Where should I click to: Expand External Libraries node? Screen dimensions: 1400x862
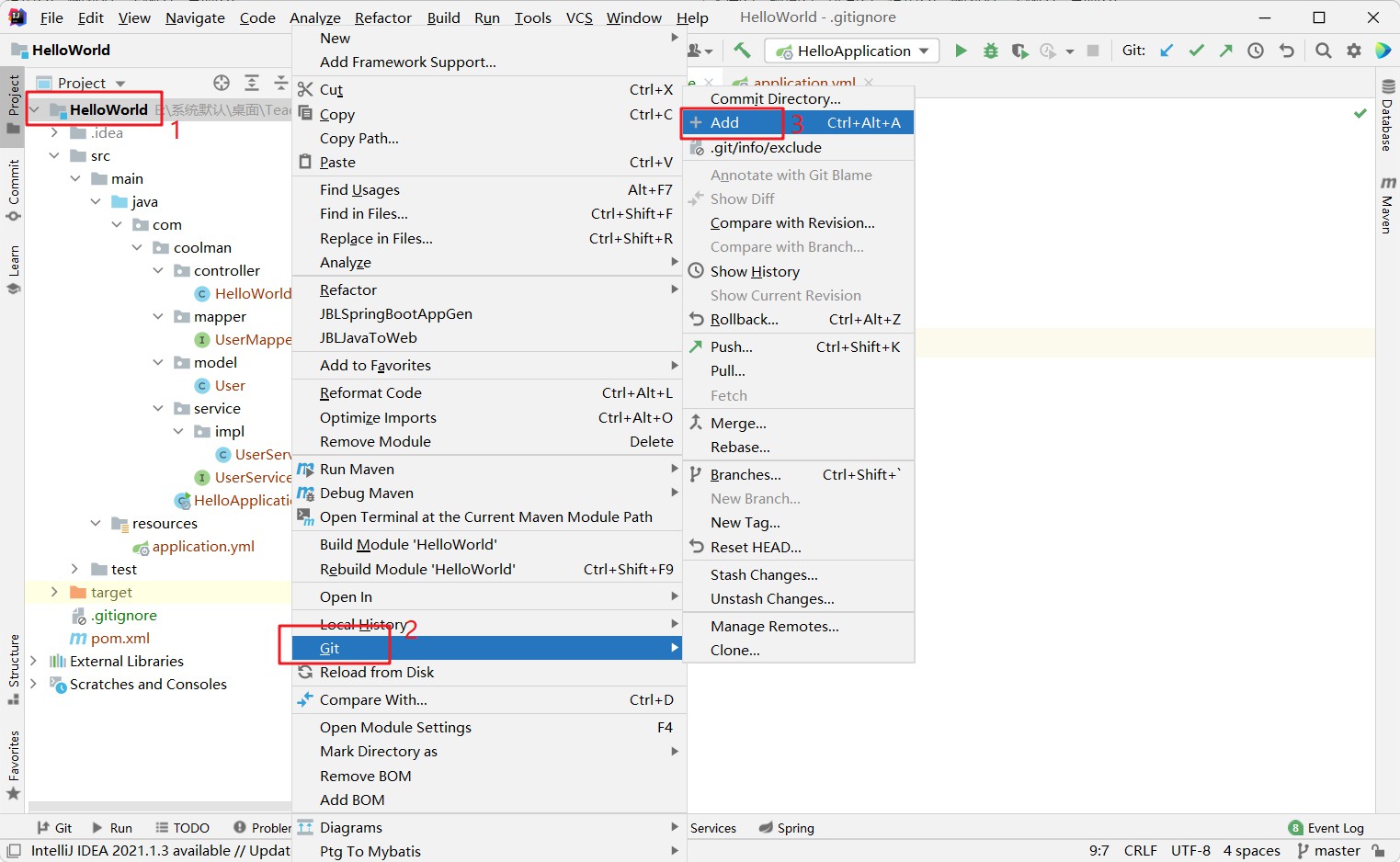34,661
